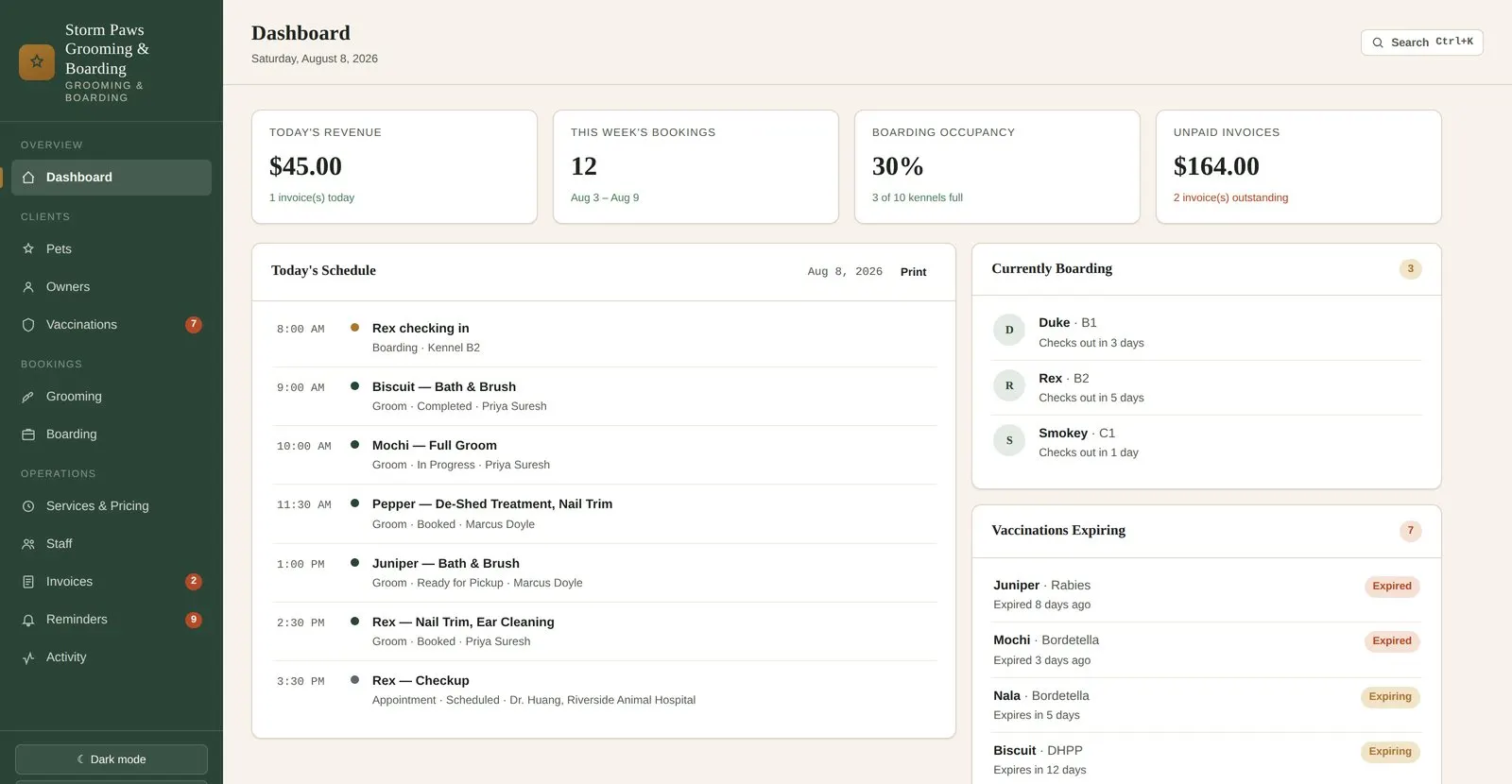Click the Services & Pricing clock icon
Viewport: 1512px width, 784px height.
tap(28, 506)
